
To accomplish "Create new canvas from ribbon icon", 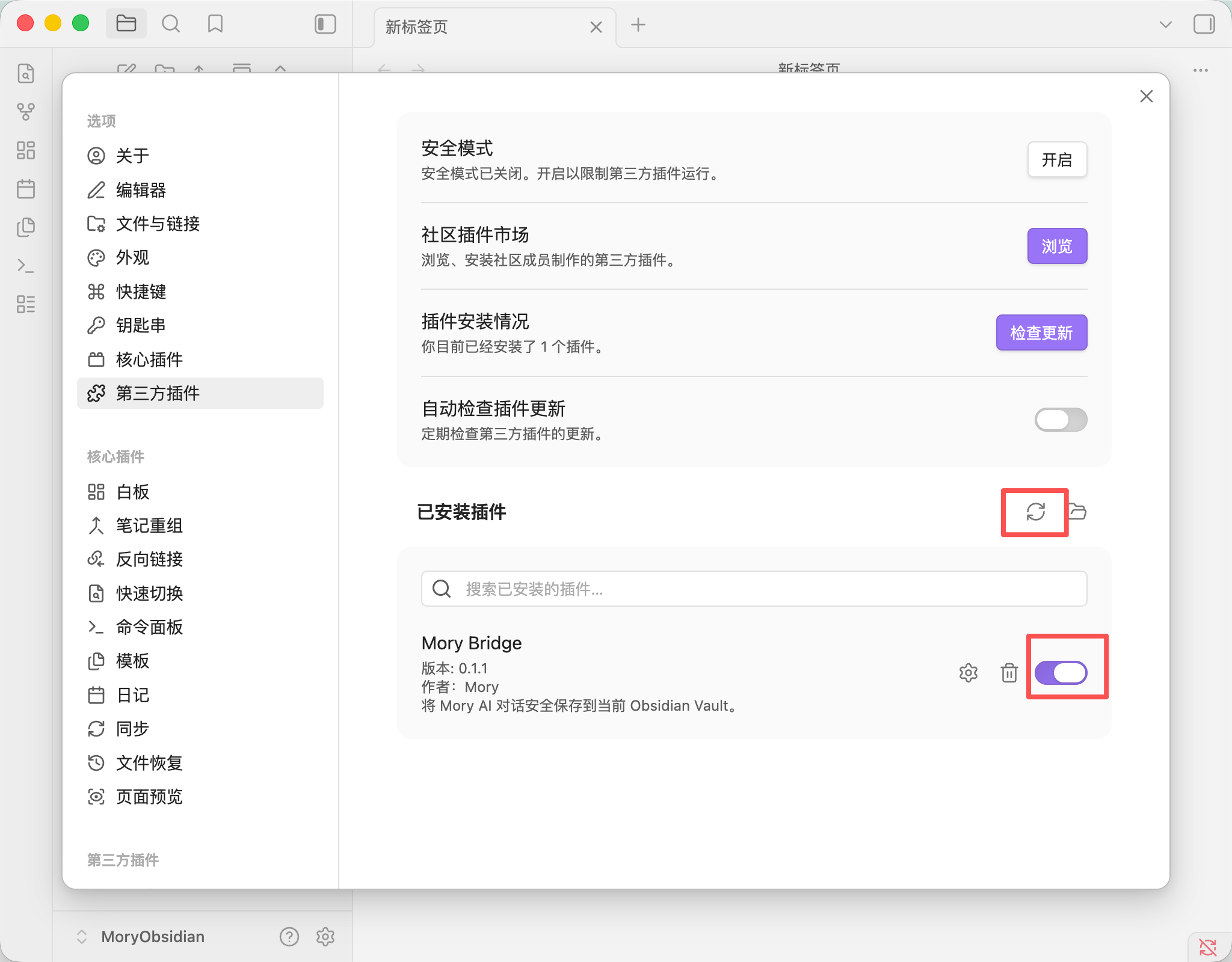I will [x=26, y=150].
